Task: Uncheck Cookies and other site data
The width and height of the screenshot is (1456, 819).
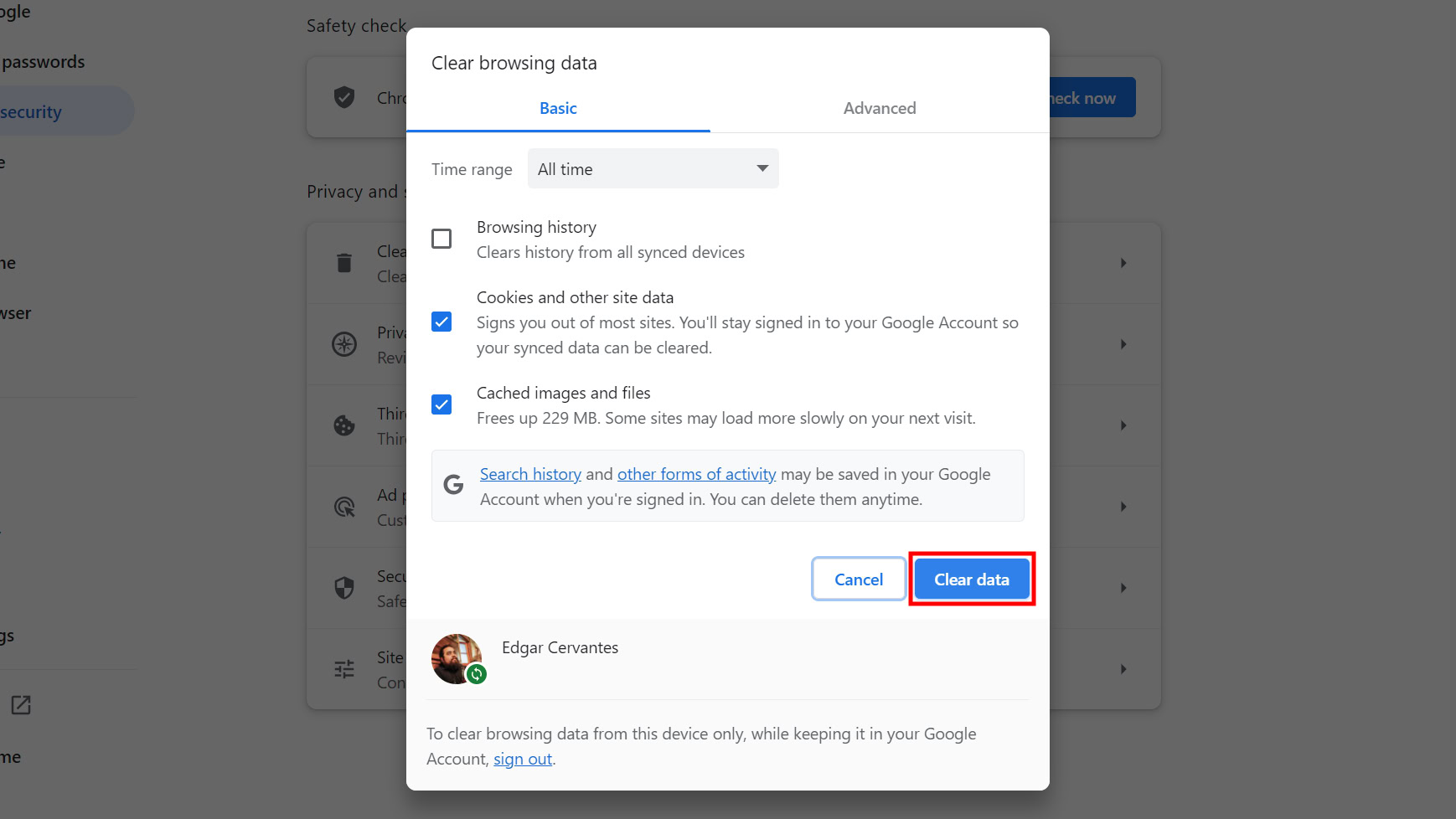Action: pos(441,322)
